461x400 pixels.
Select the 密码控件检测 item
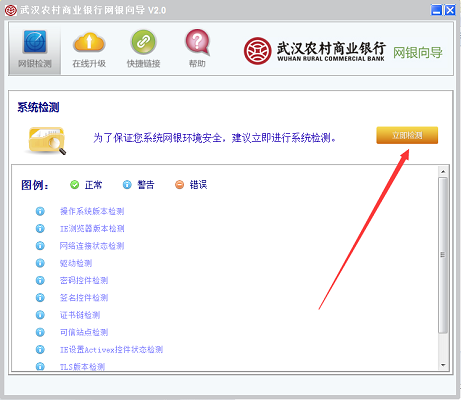tap(84, 280)
